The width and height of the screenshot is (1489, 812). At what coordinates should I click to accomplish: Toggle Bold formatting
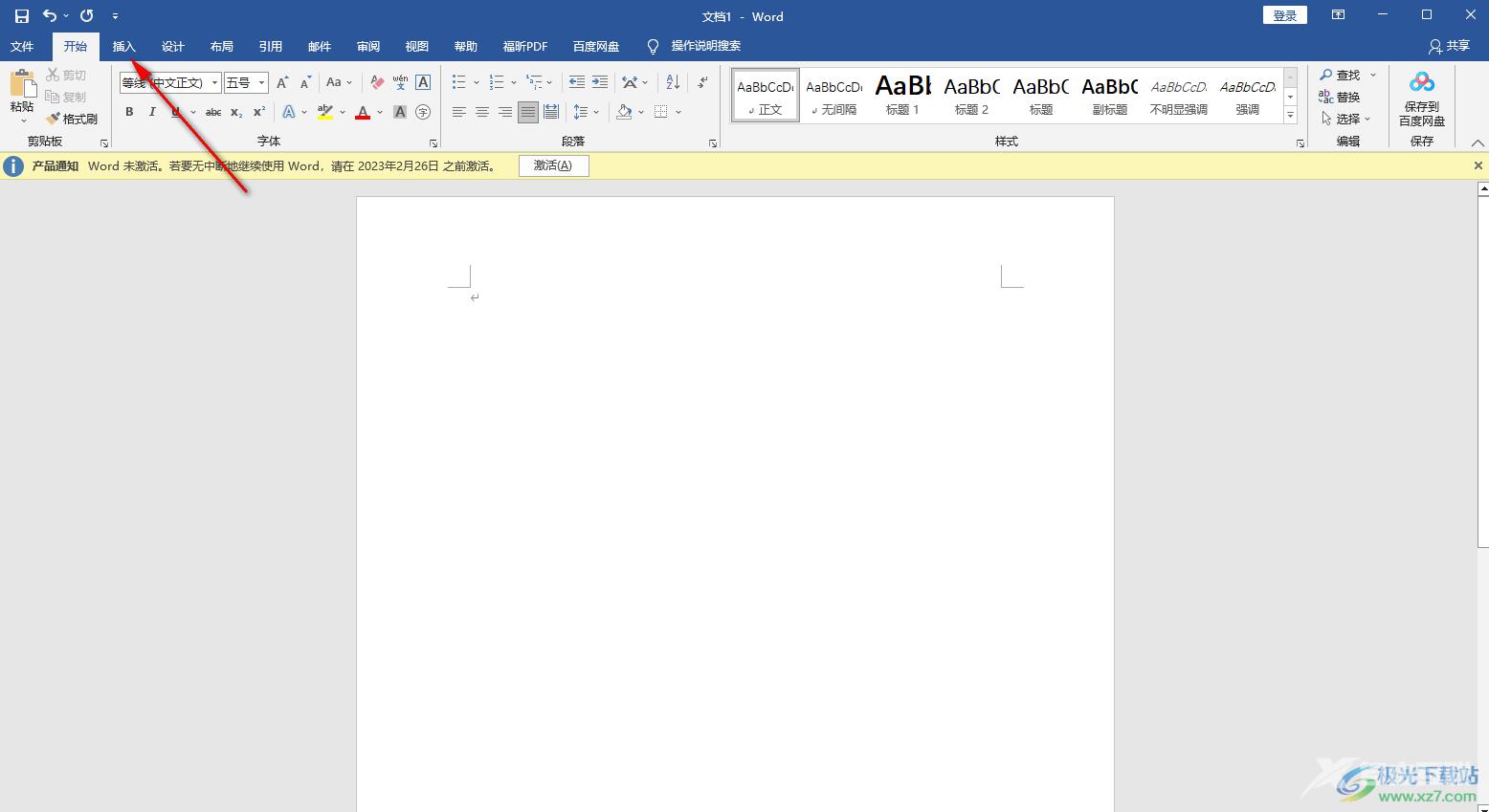tap(129, 112)
